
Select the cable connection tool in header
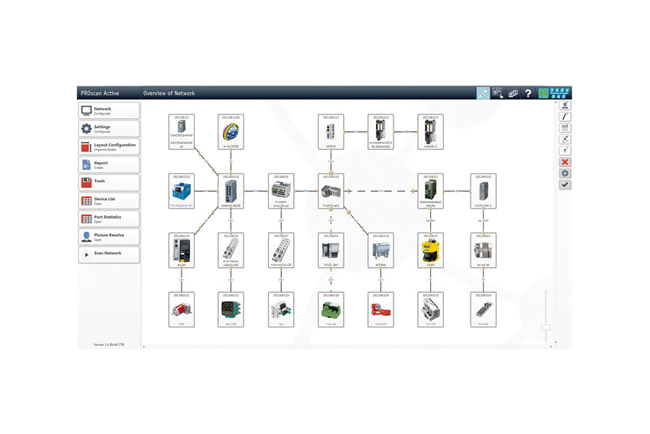[483, 93]
